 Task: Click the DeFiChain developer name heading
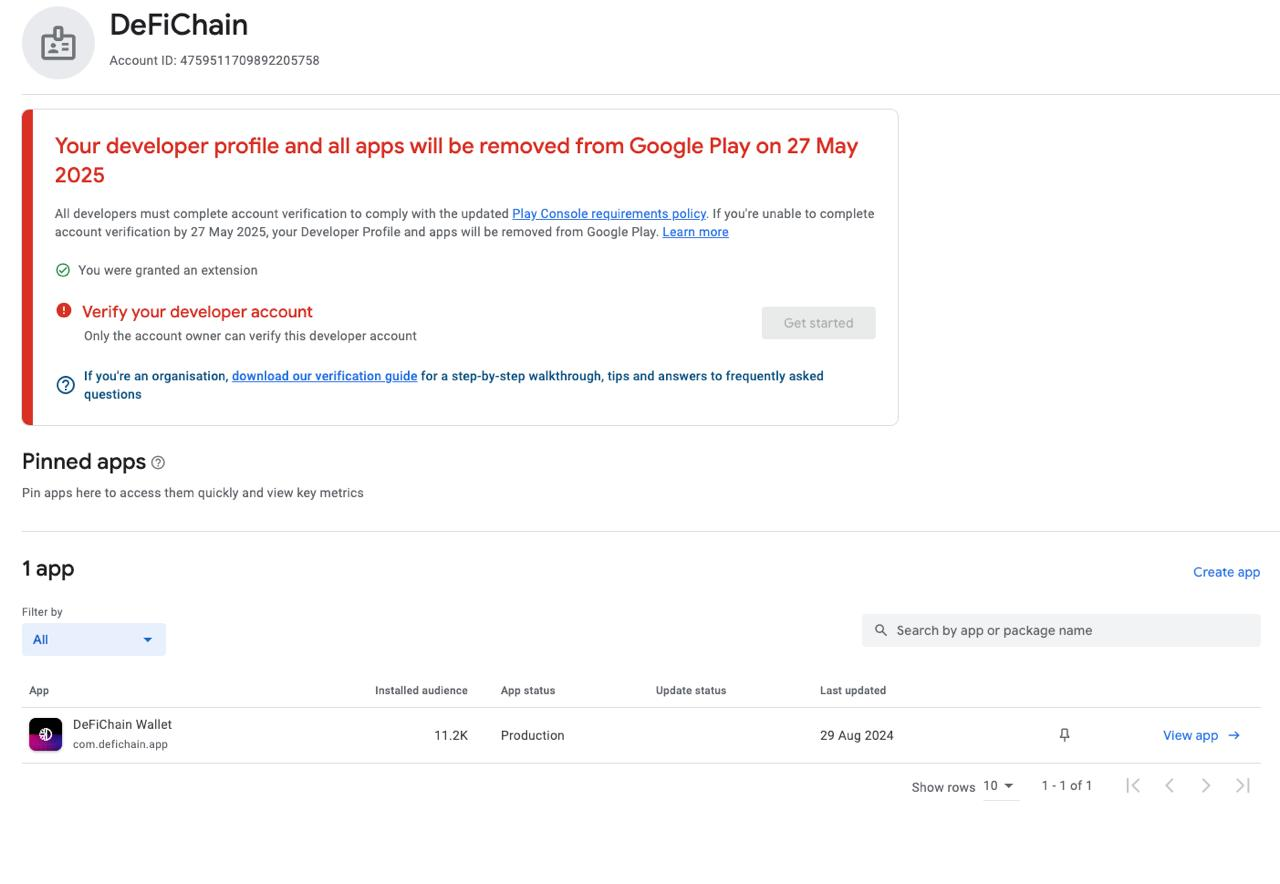pos(179,24)
